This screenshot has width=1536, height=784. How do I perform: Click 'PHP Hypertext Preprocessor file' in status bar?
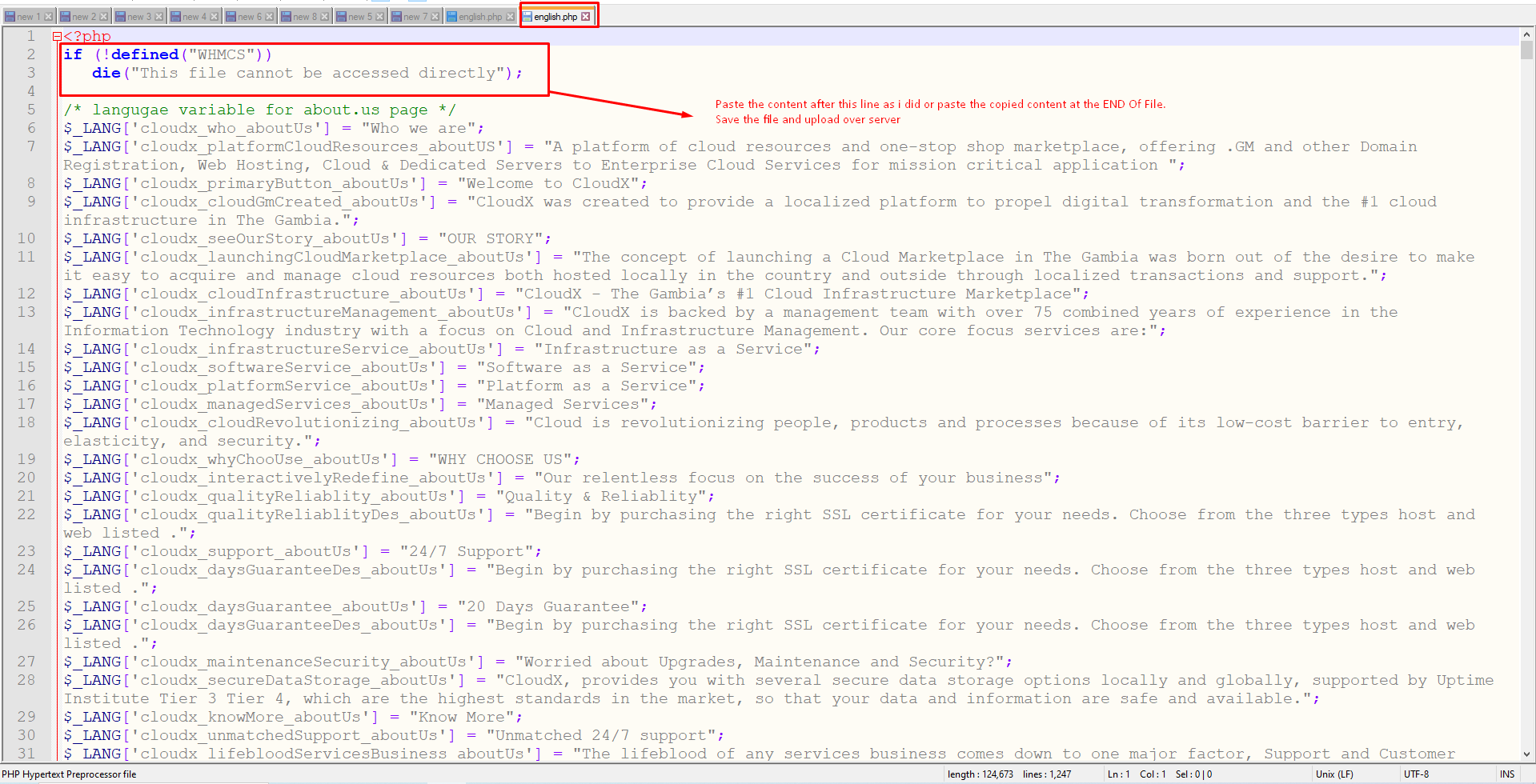(70, 774)
